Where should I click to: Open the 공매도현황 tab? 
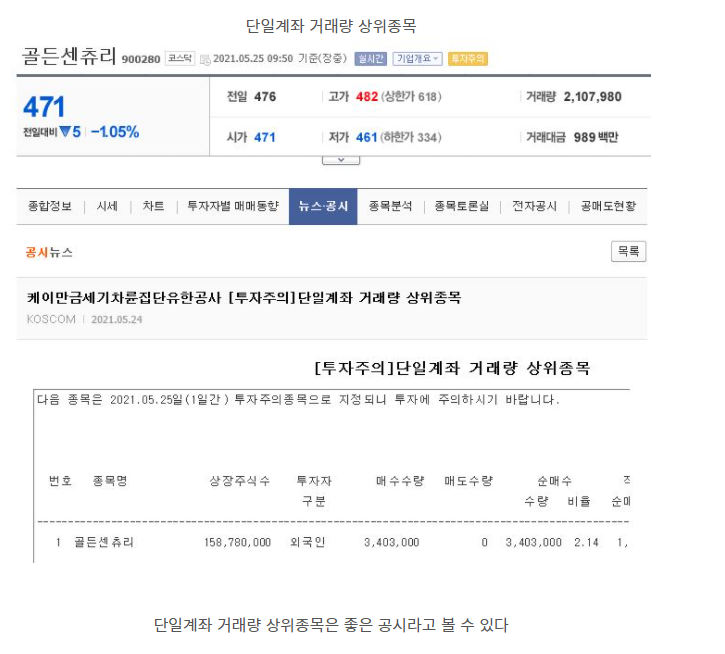coord(608,206)
